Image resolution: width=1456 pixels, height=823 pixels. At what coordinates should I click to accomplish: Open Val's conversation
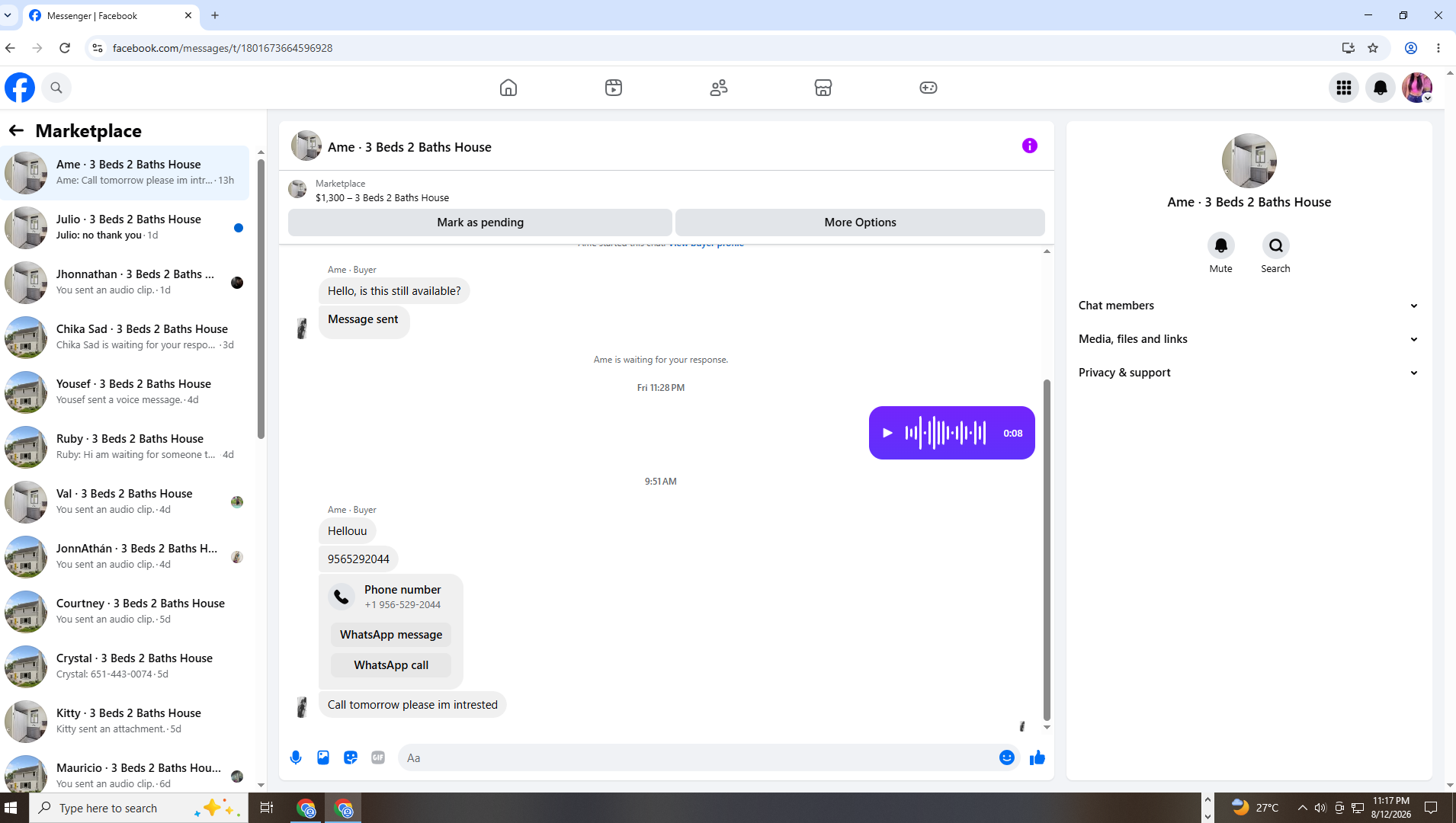click(x=125, y=502)
